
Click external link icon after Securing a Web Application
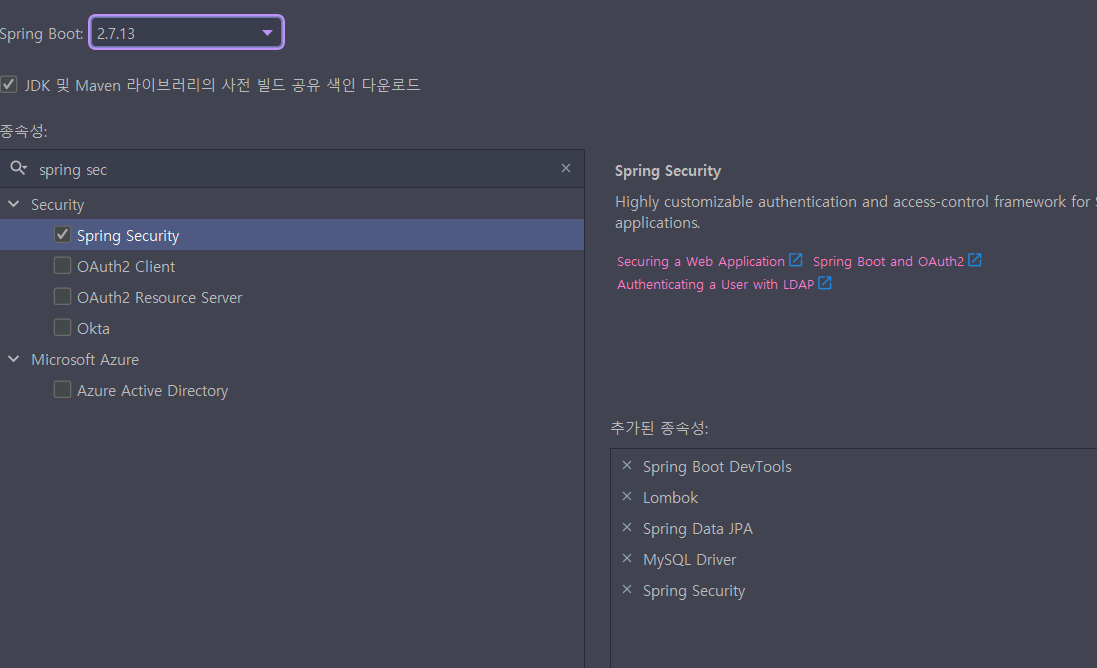(795, 260)
